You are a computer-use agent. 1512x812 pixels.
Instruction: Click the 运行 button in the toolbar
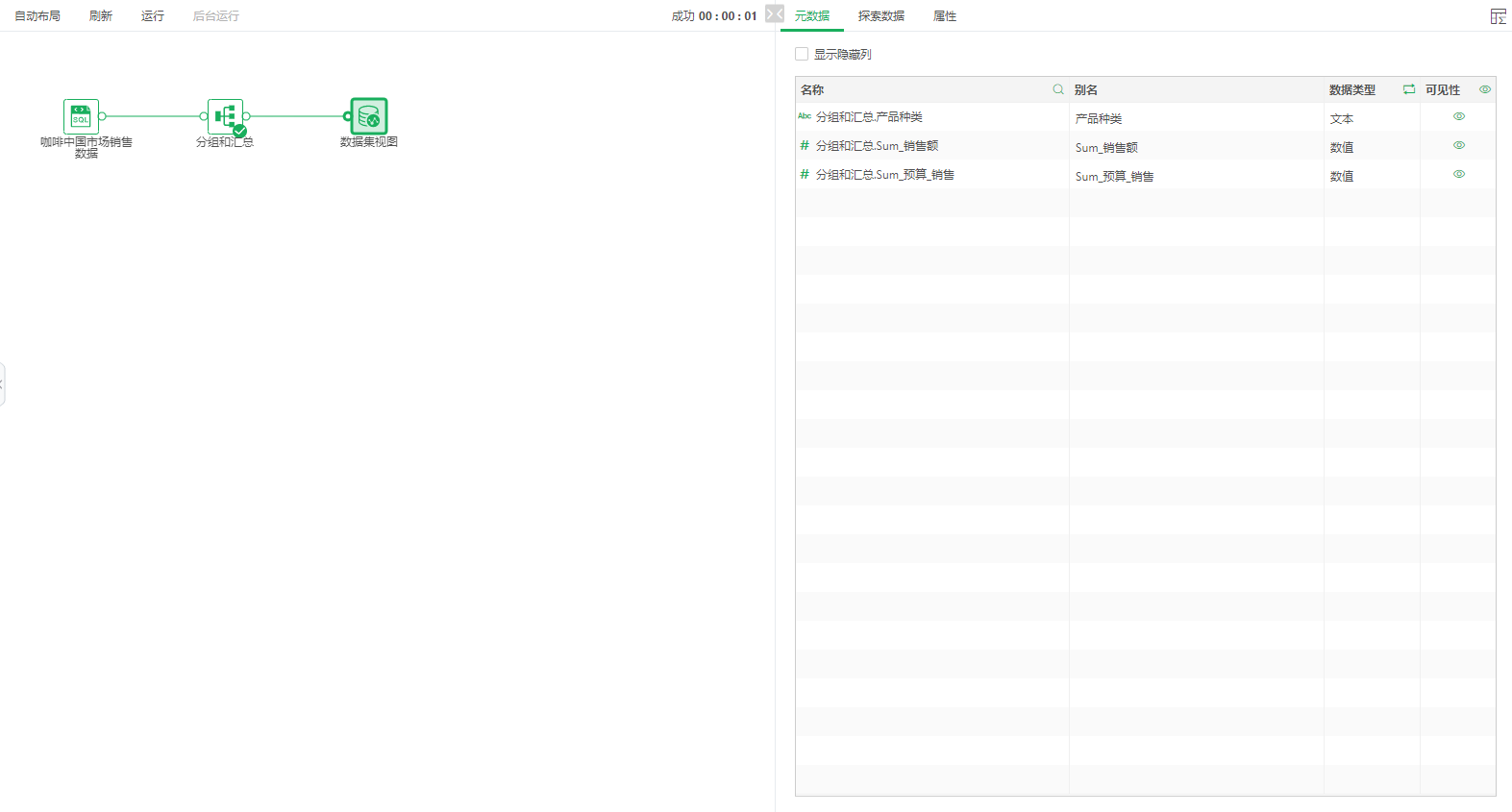153,16
